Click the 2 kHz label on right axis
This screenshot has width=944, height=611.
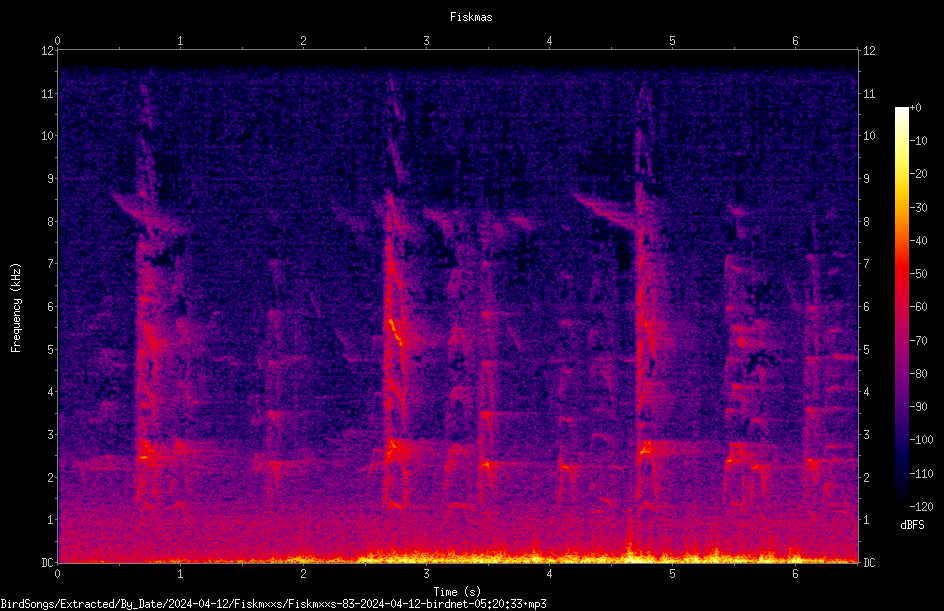[866, 477]
